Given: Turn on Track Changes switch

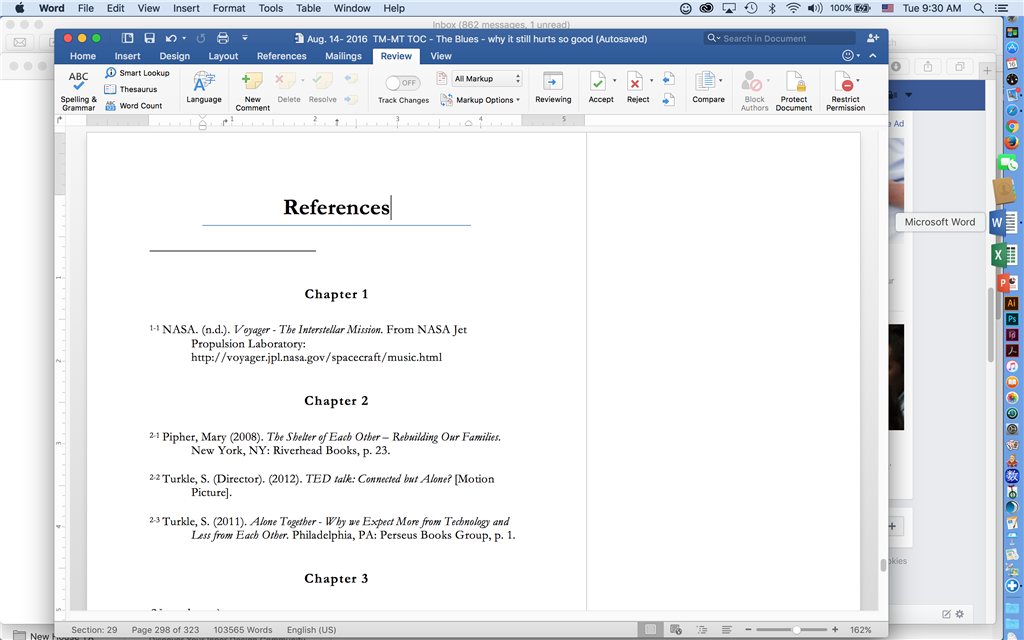Looking at the screenshot, I should pos(403,83).
